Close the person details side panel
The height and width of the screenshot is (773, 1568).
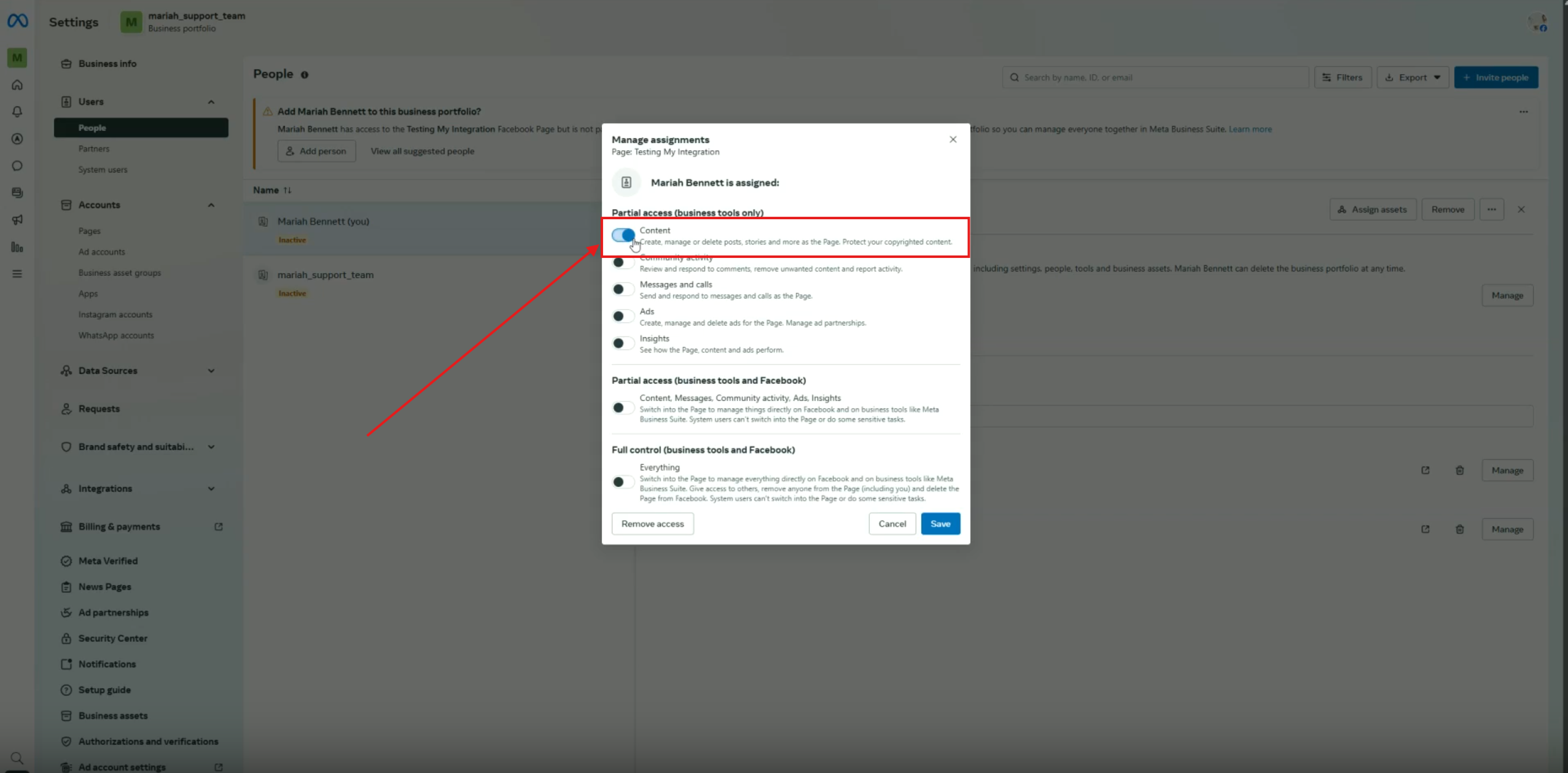[1521, 209]
